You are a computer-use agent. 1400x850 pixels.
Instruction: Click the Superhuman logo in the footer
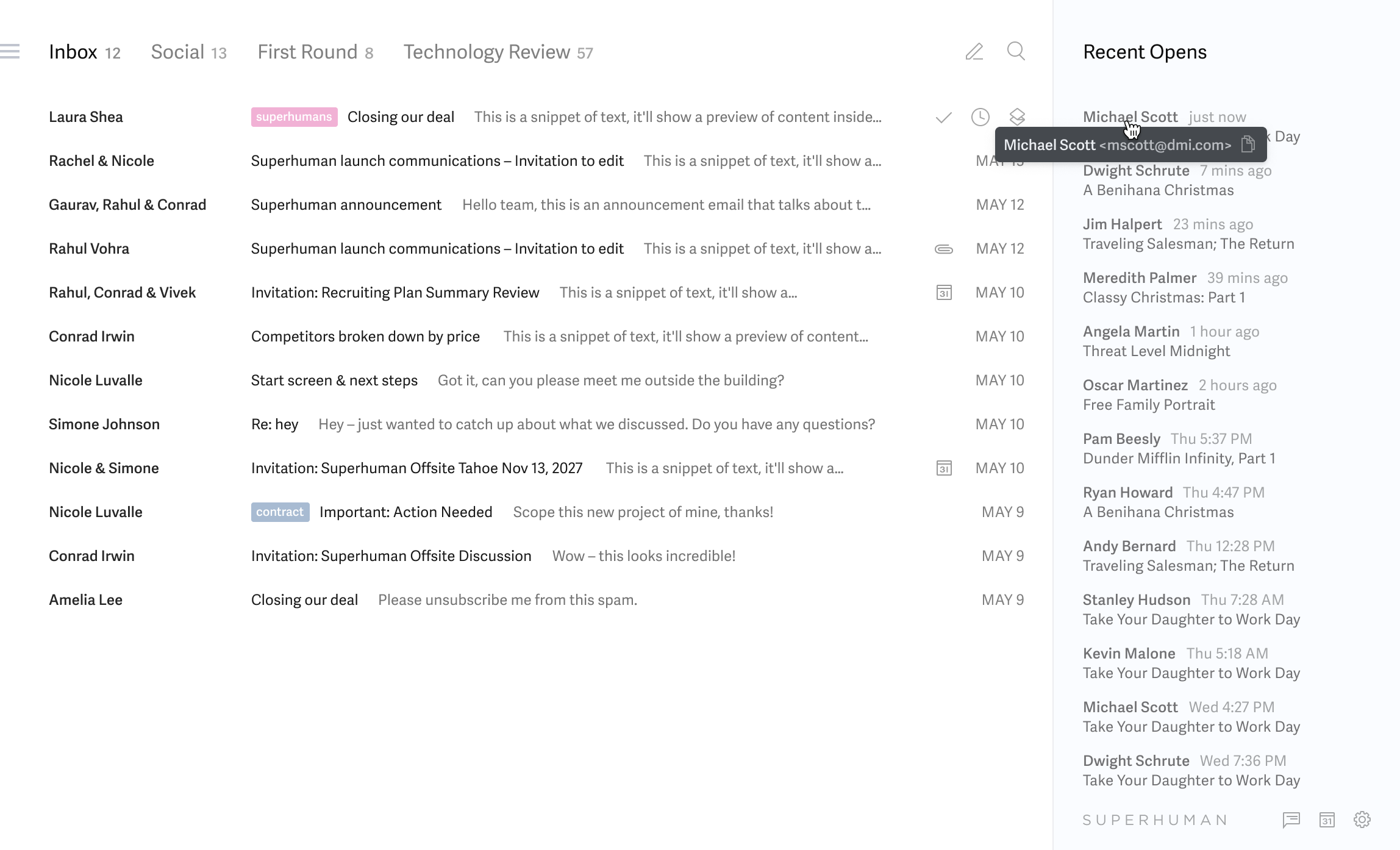click(1155, 820)
